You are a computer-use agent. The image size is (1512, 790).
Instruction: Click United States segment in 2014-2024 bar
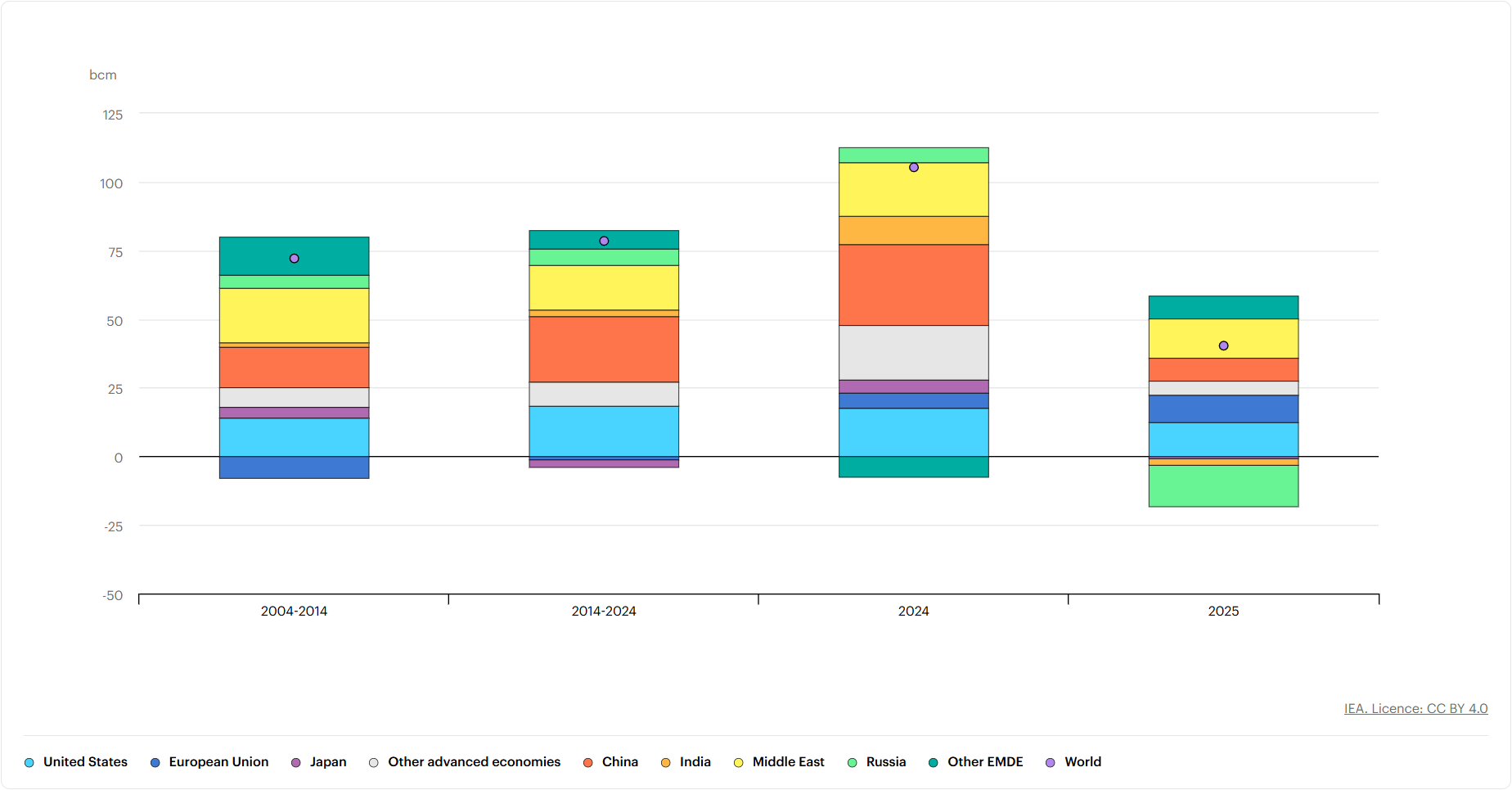coord(604,431)
